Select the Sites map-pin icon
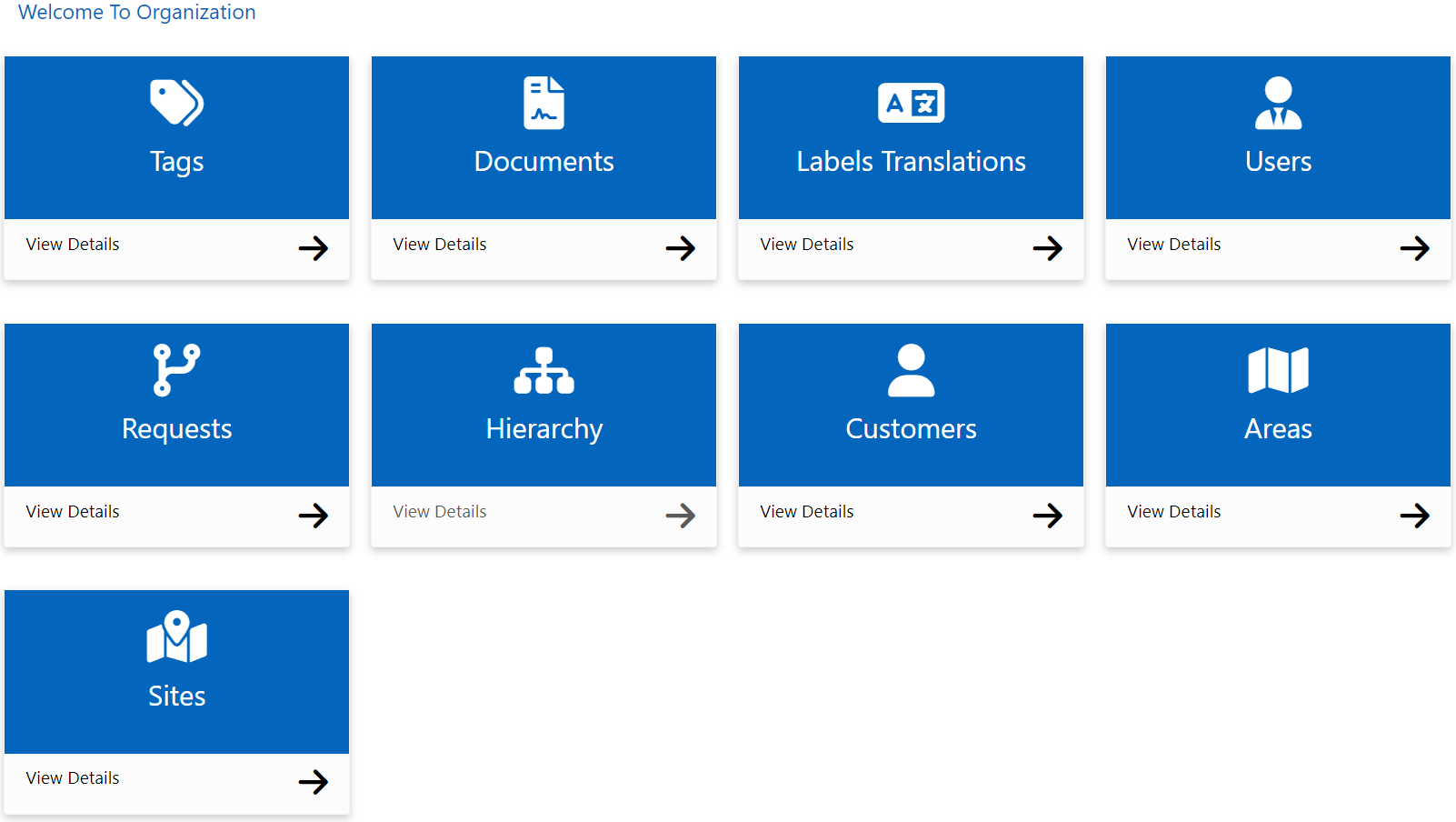 176,637
